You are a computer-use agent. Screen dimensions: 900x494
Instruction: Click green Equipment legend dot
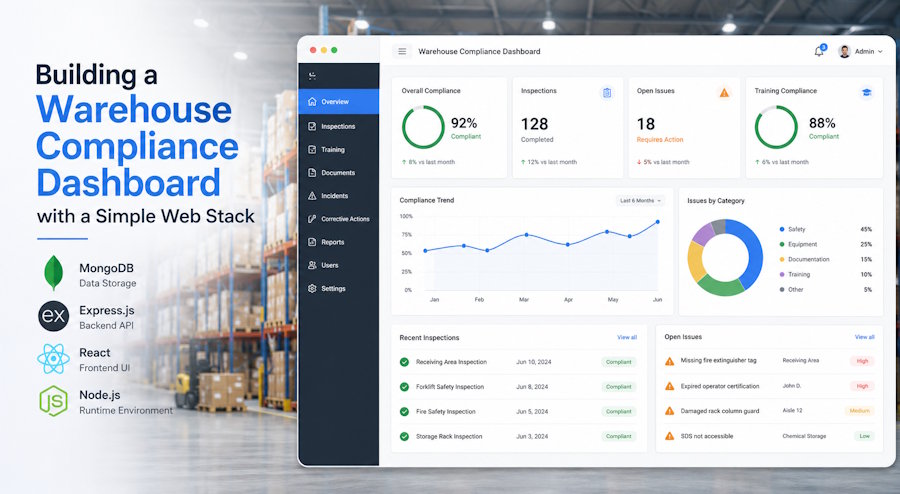(782, 244)
